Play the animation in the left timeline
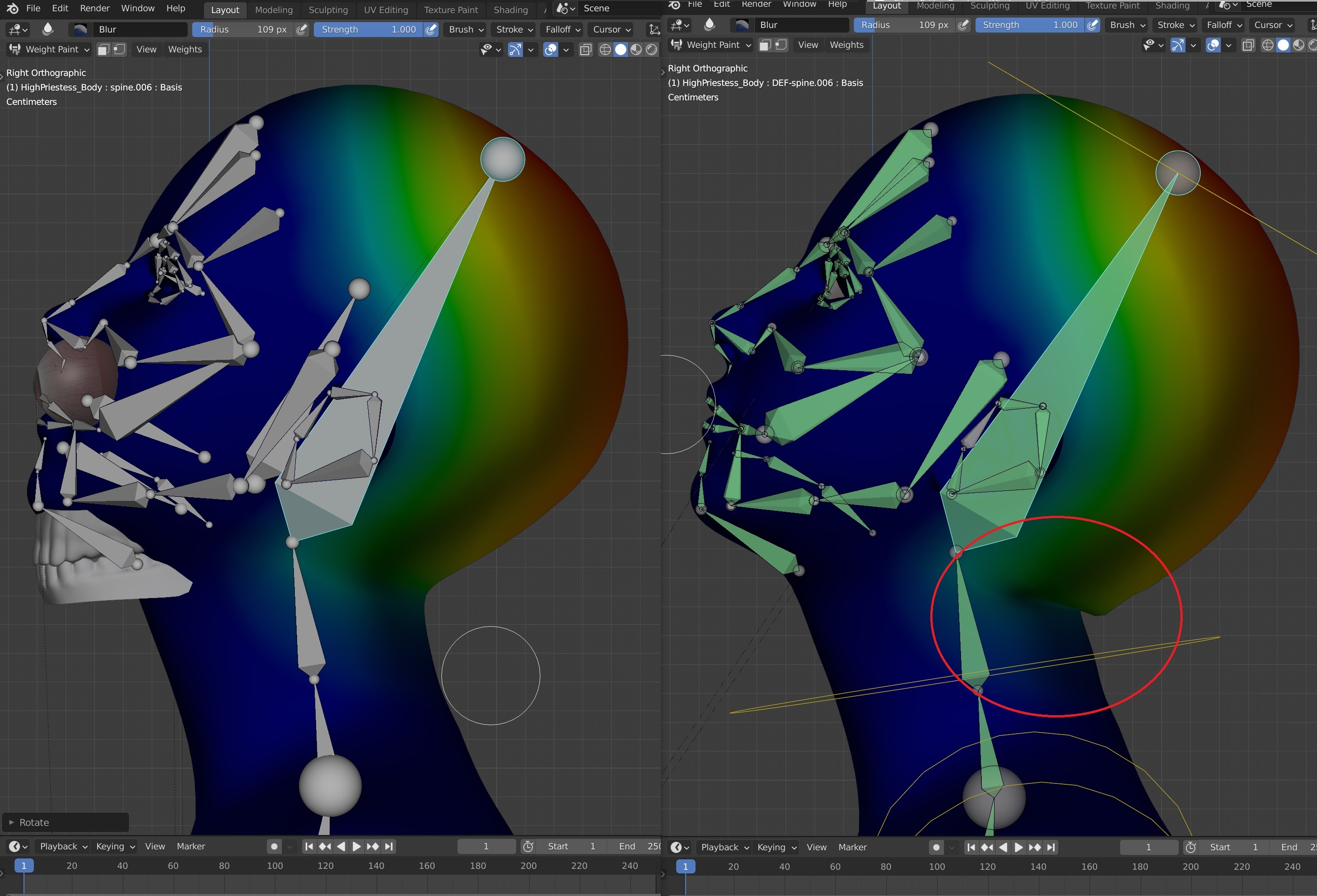The image size is (1317, 896). tap(356, 846)
